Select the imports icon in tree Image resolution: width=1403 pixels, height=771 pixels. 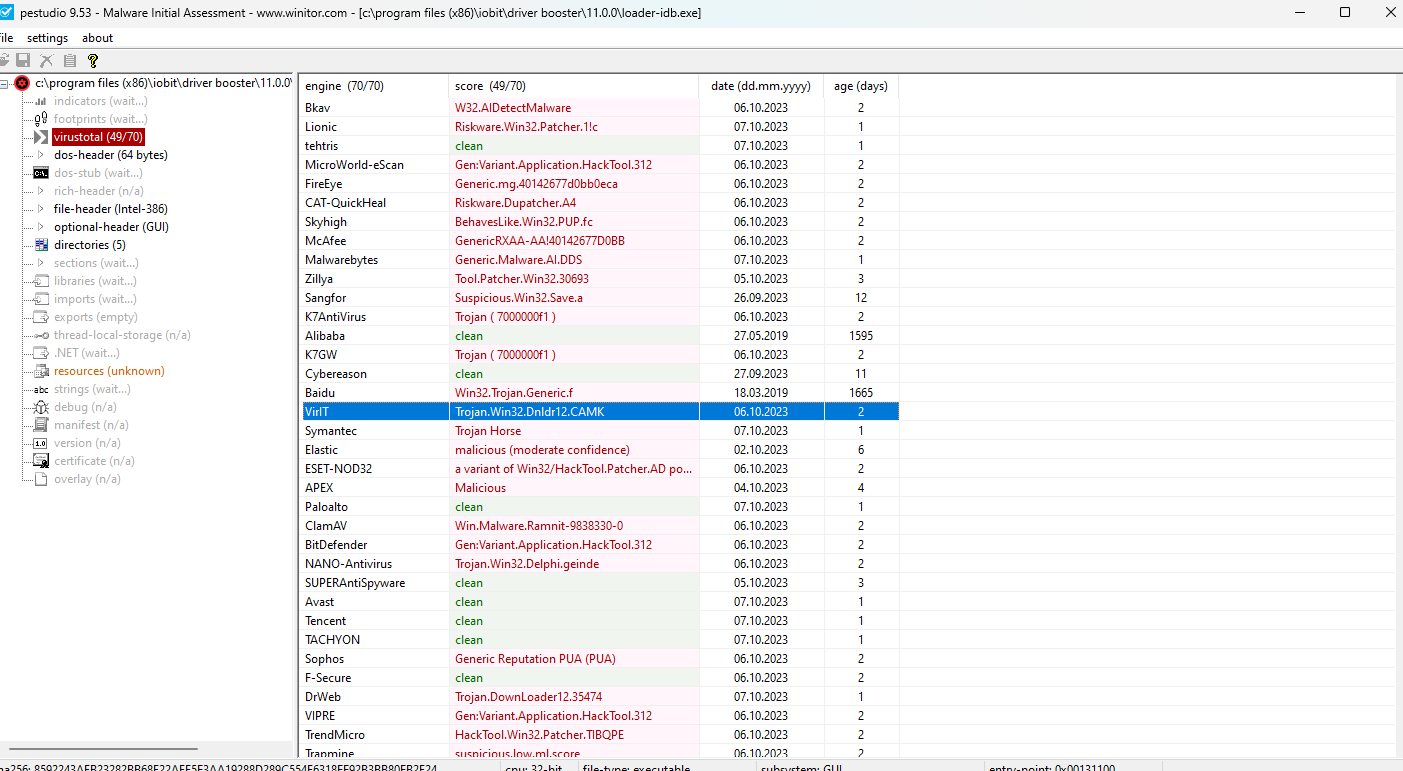41,299
